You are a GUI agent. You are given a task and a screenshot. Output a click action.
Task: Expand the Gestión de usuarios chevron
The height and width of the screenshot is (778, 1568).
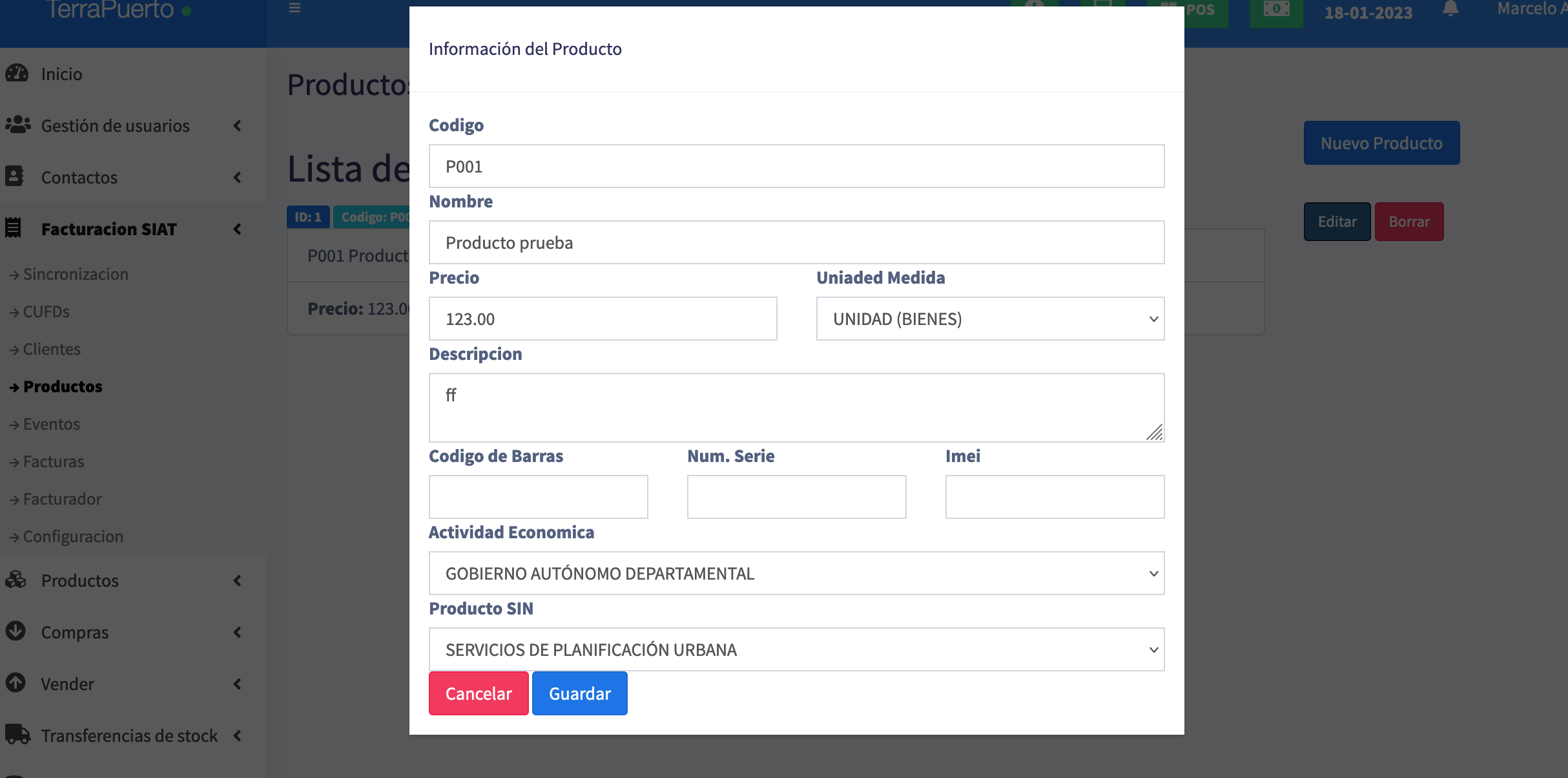(x=238, y=125)
